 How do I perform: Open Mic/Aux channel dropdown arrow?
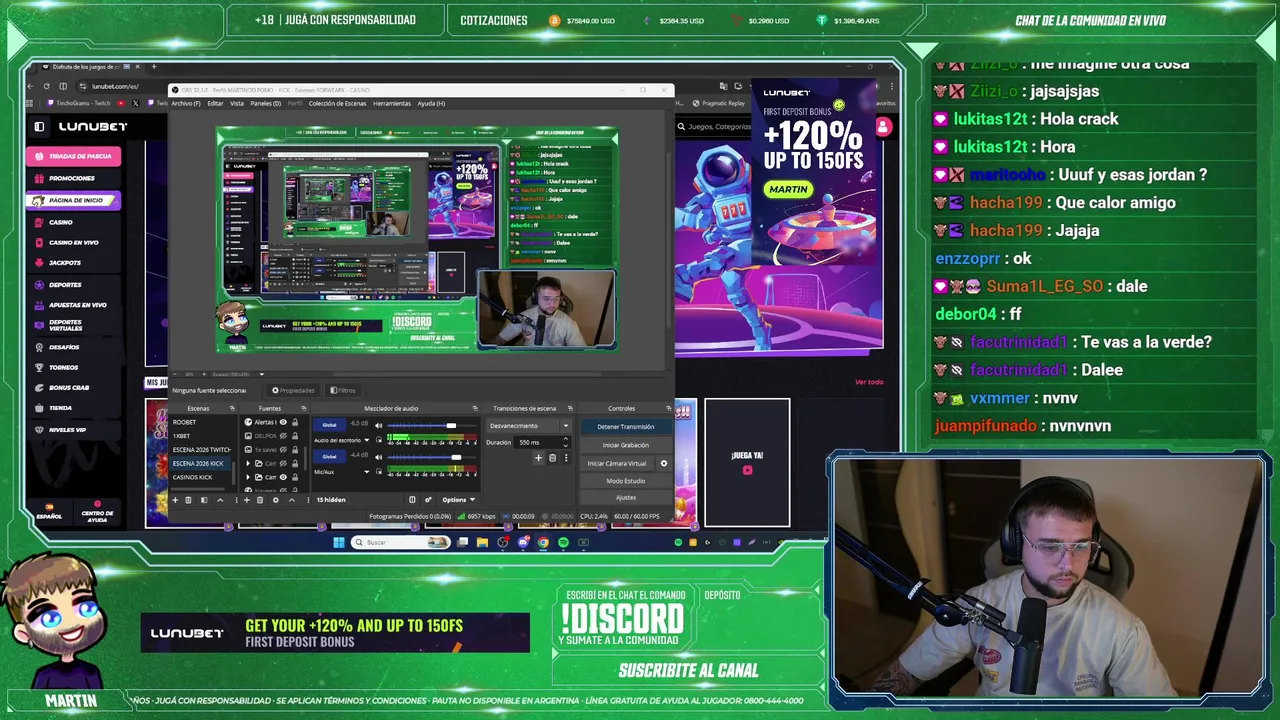tap(367, 472)
